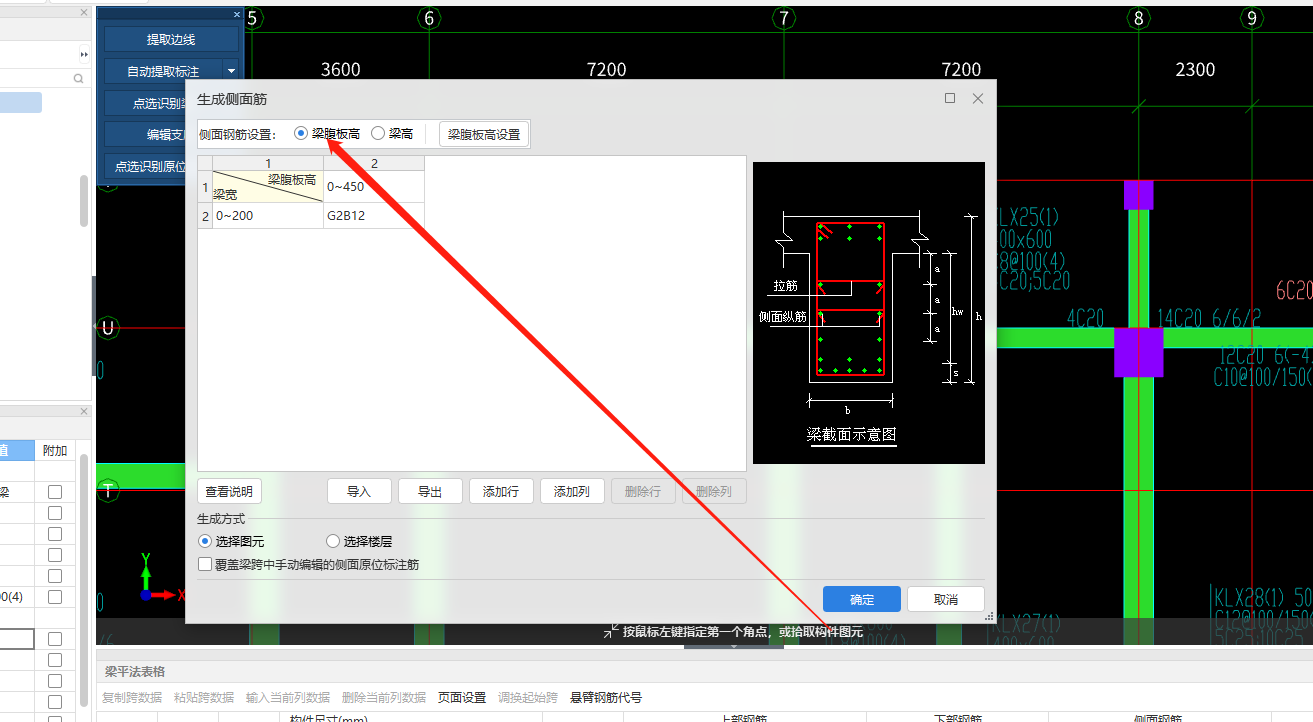1313x722 pixels.
Task: Enable 覆盖梁跨中手动编辑的侧面原位标注筋 checkbox
Action: [206, 564]
